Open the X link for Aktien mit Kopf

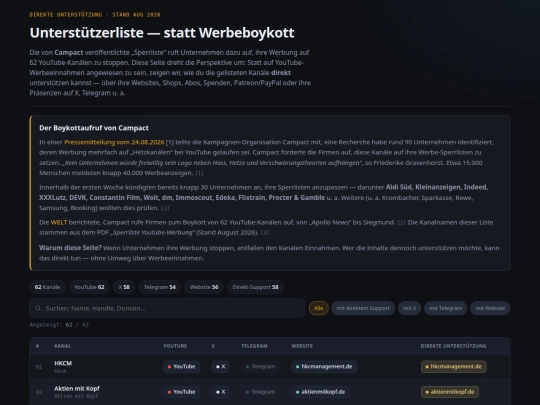pyautogui.click(x=220, y=392)
